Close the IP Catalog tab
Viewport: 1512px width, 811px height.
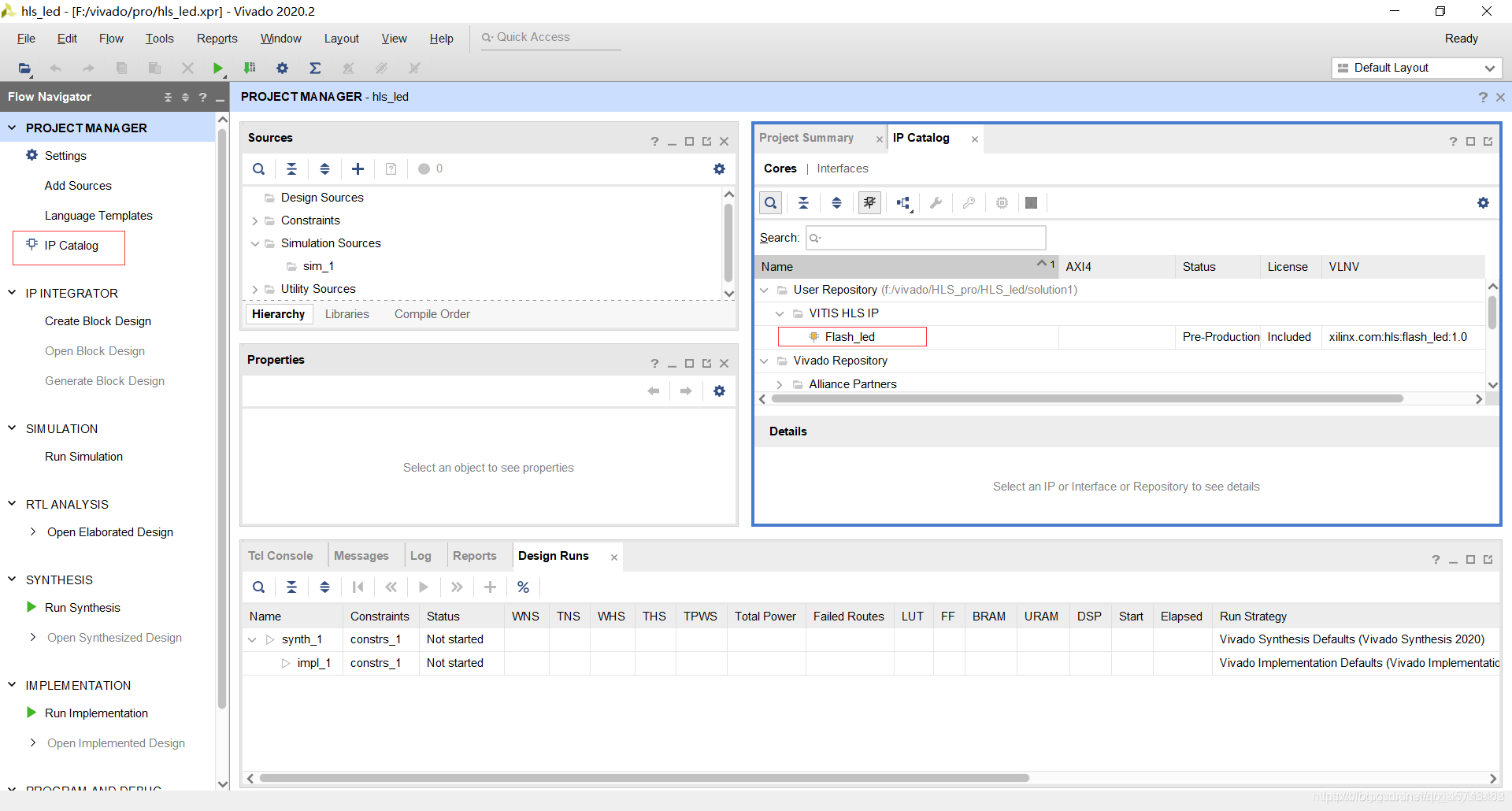click(975, 139)
